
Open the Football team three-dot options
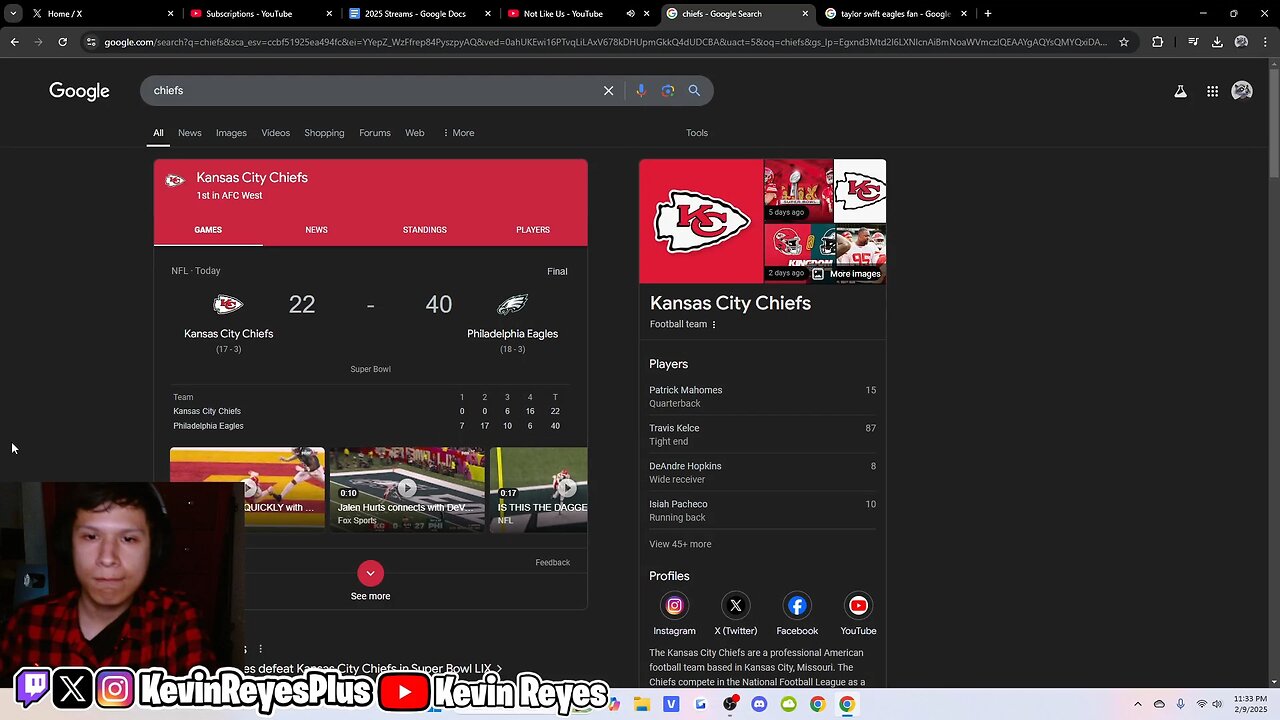713,324
